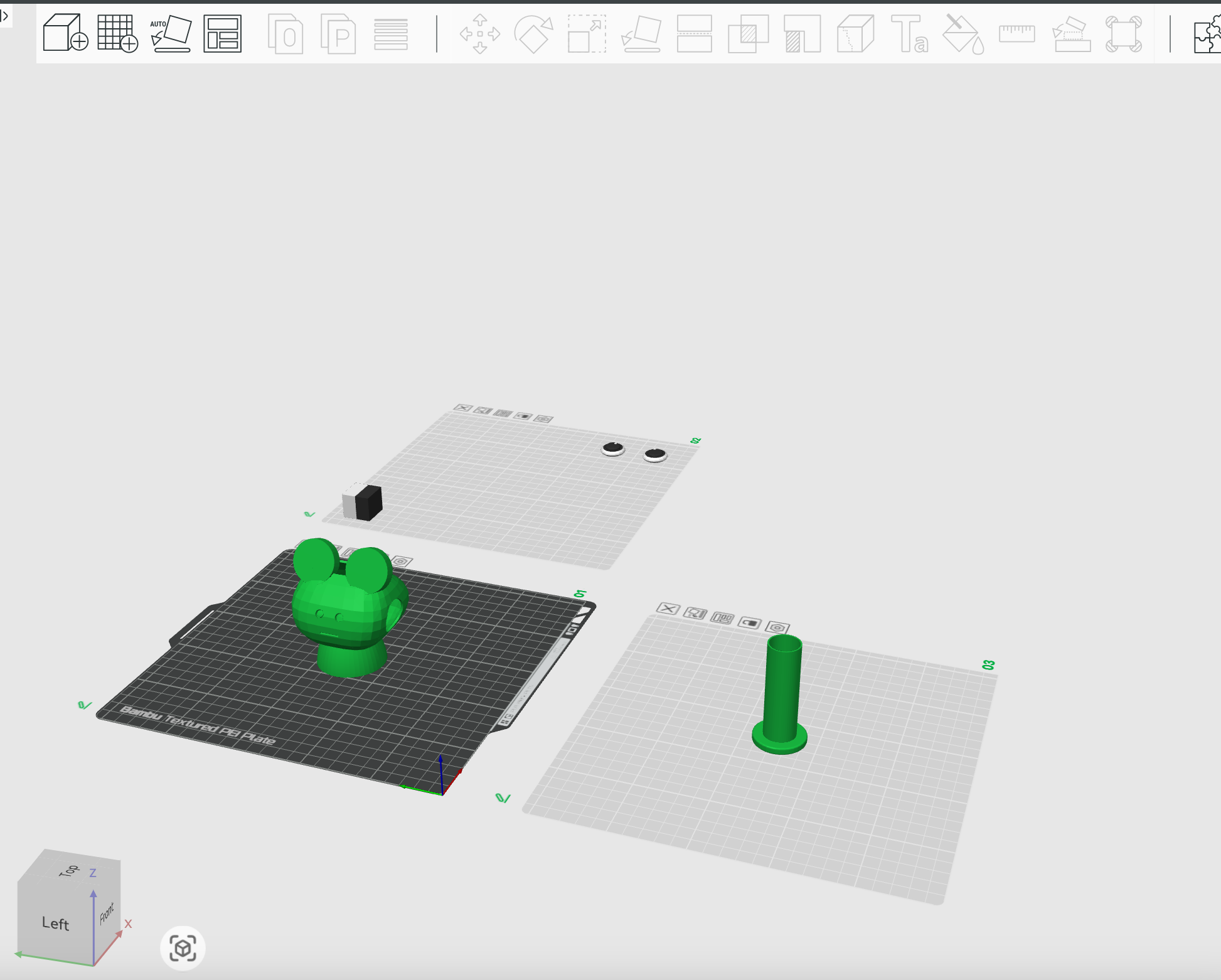Select the Text shape tool
This screenshot has height=980, width=1221.
tap(910, 34)
